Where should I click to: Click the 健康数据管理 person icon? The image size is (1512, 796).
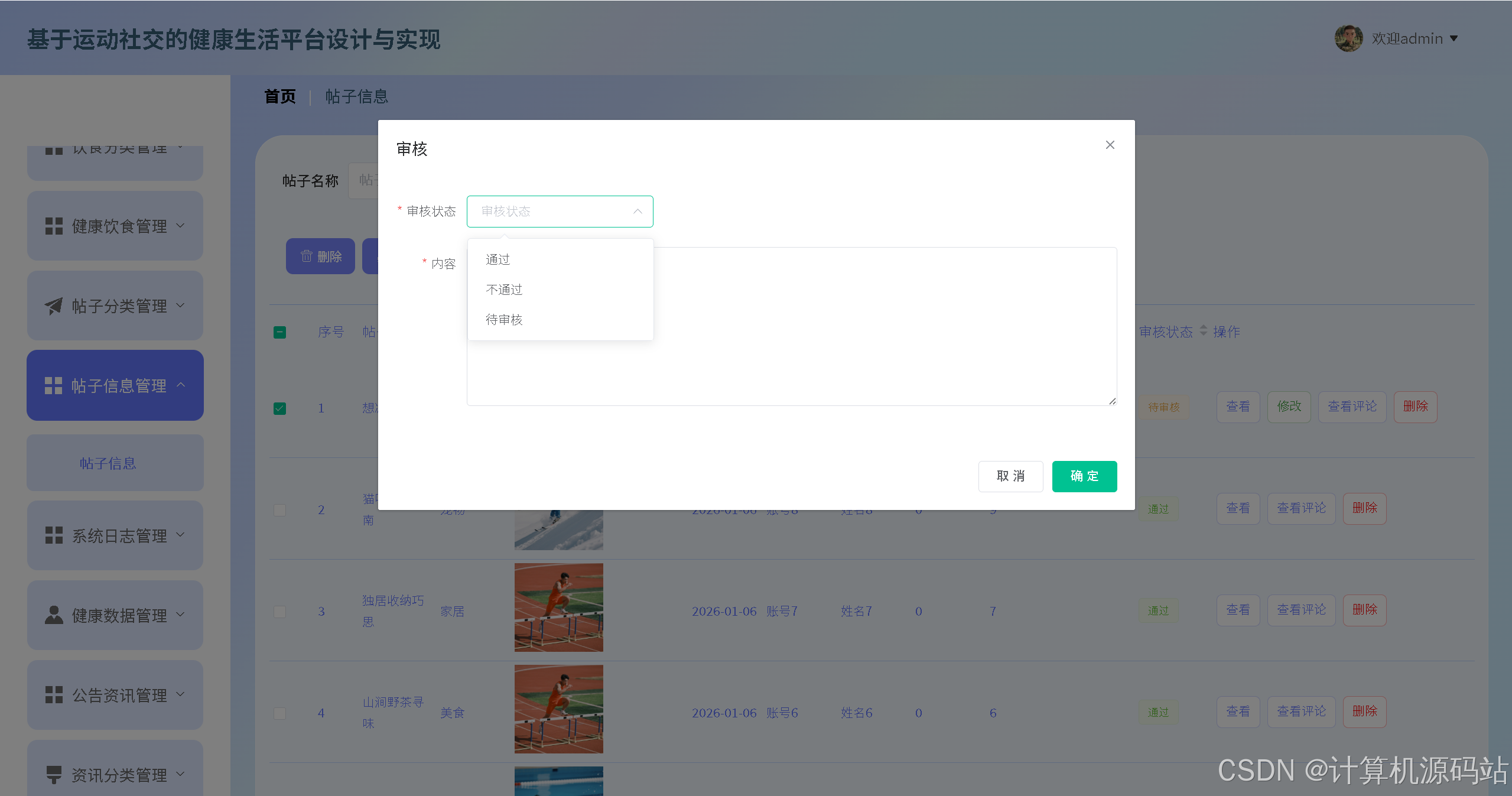54,615
